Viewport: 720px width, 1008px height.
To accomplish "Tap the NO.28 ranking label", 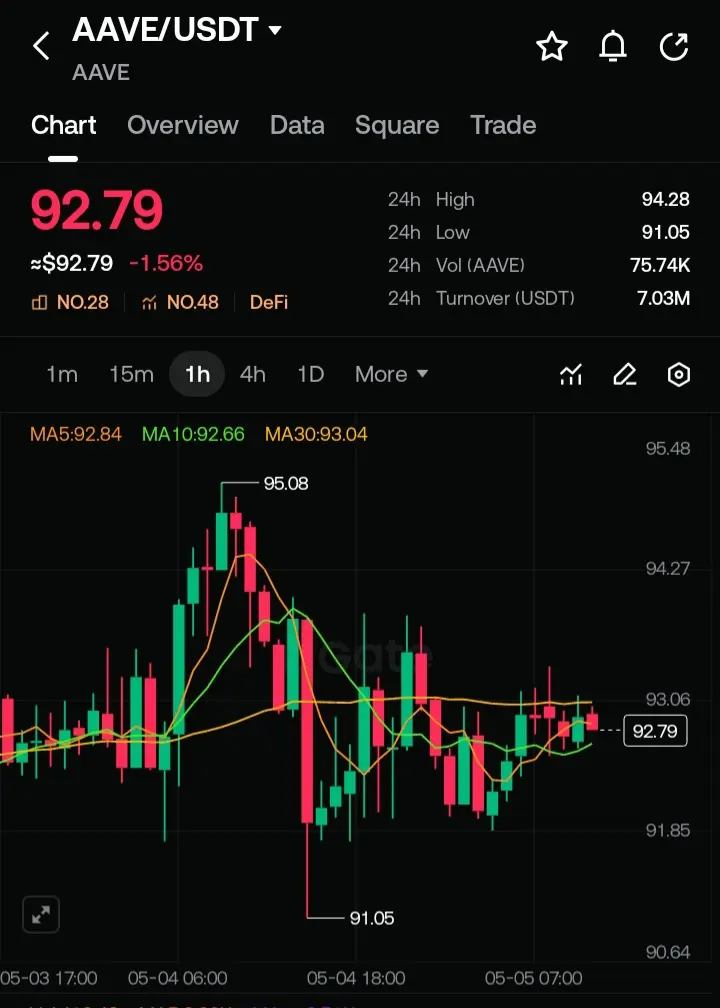I will (82, 302).
